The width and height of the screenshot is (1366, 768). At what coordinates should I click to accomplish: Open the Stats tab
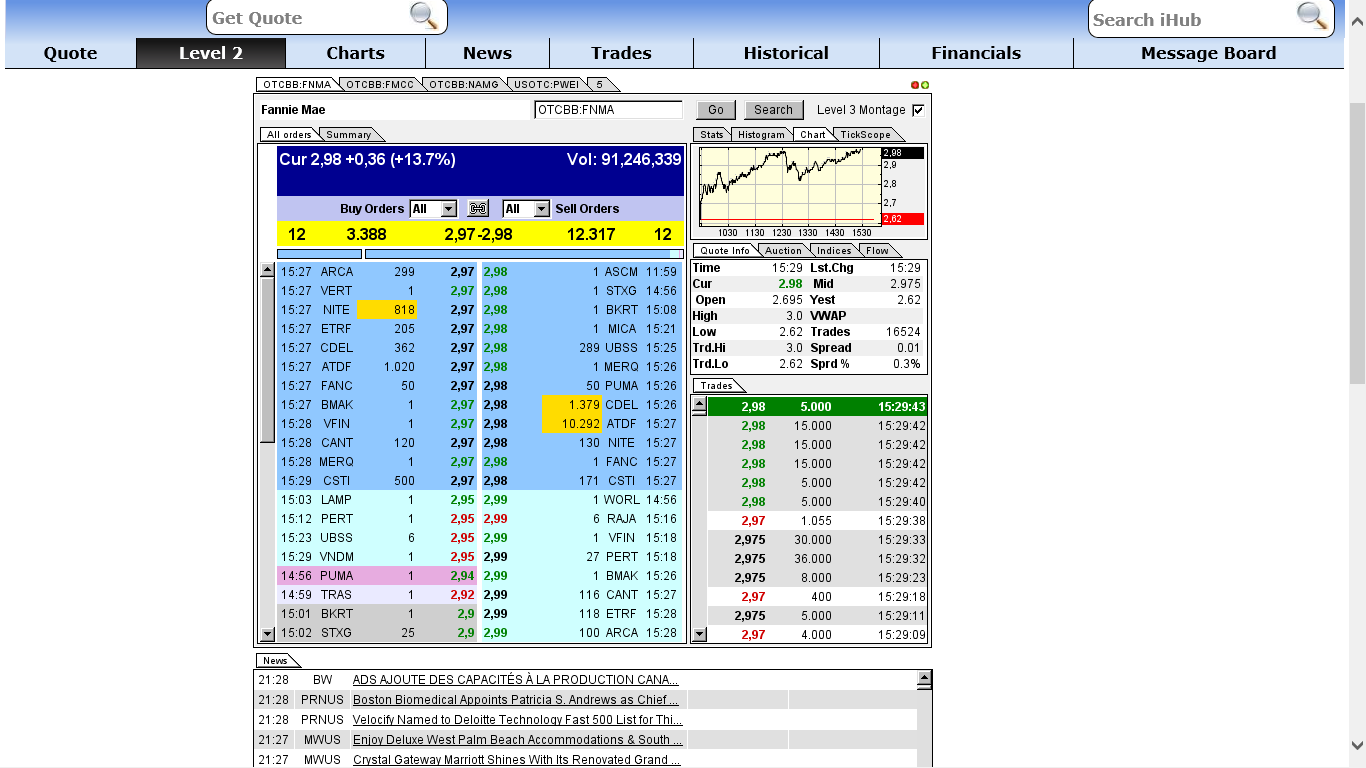(711, 135)
